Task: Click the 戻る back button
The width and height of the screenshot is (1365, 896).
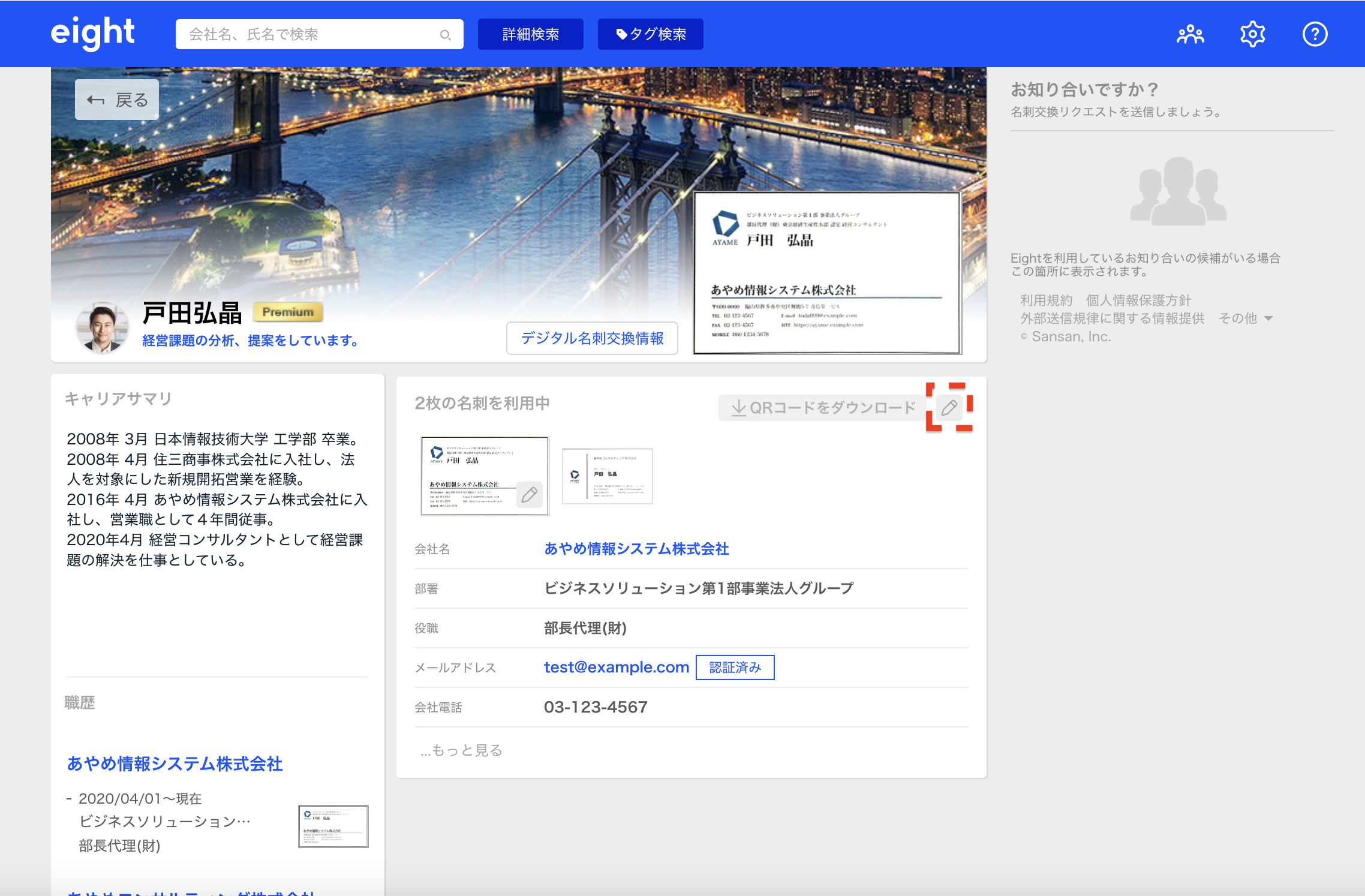Action: coord(117,100)
